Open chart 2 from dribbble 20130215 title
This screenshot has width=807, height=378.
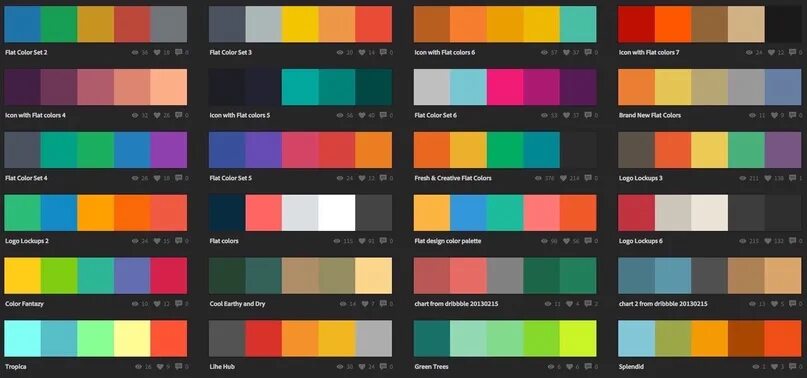point(663,304)
